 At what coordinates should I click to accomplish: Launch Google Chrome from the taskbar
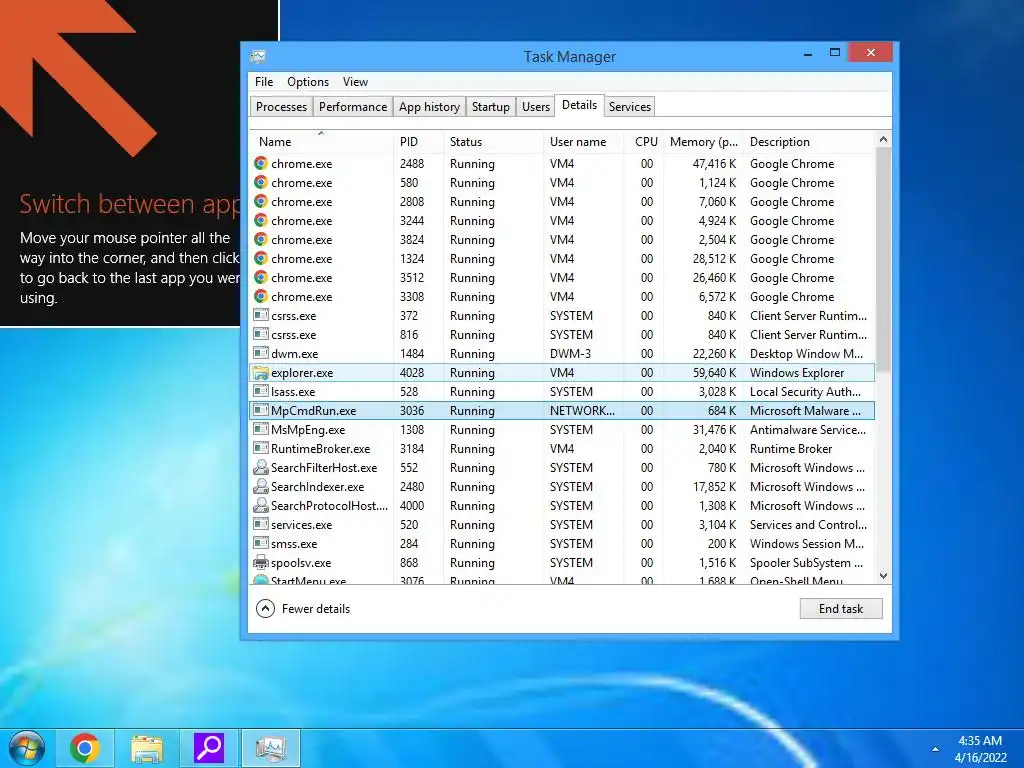[85, 748]
